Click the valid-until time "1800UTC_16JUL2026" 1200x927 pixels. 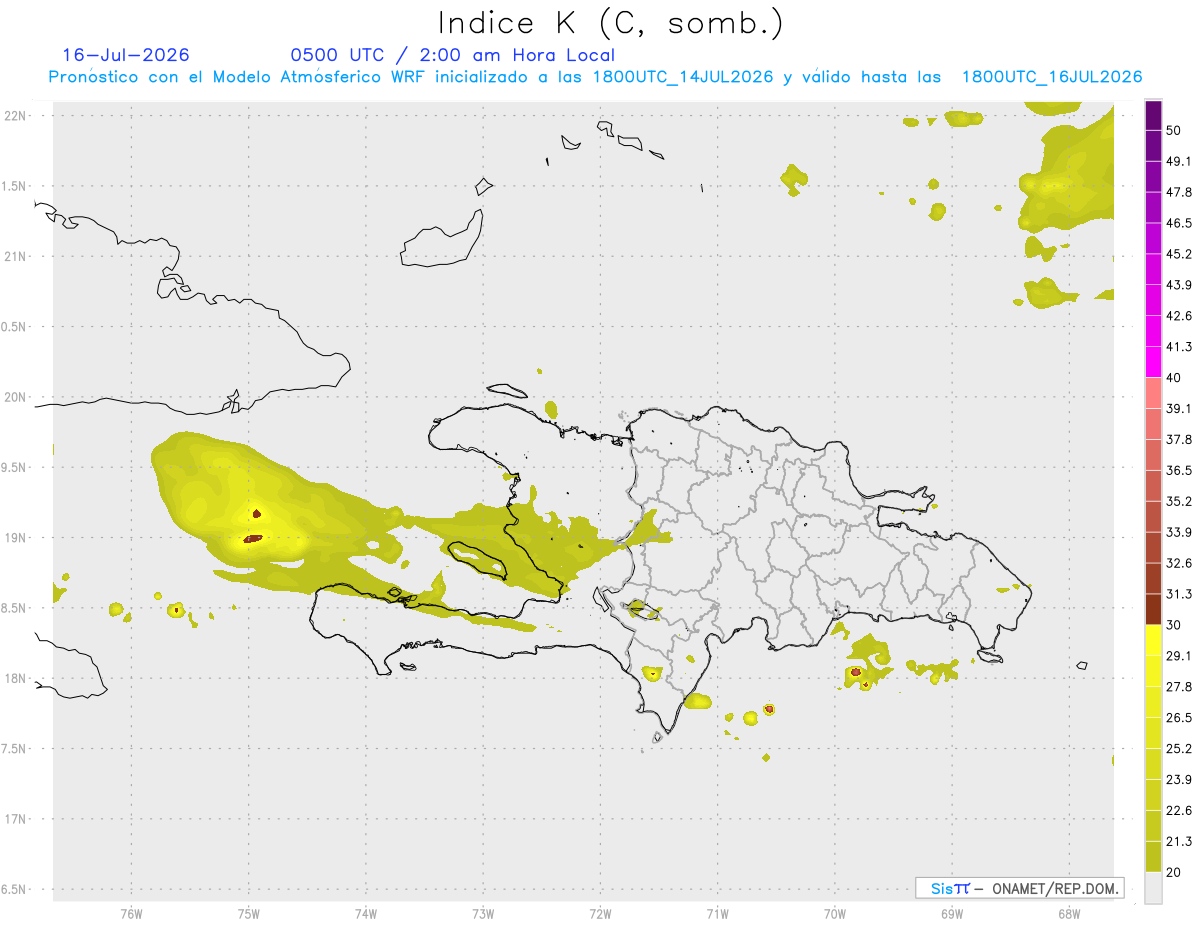pyautogui.click(x=1052, y=77)
